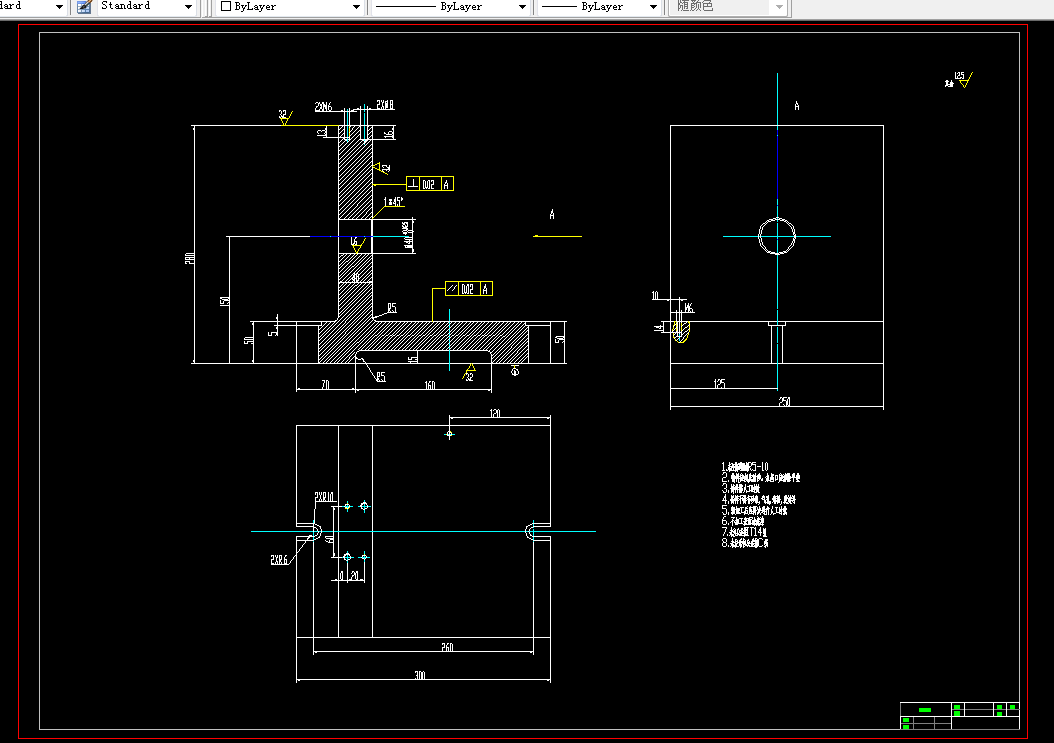The width and height of the screenshot is (1054, 743).
Task: Open the style dropdown ending in 'dard'
Action: point(32,7)
